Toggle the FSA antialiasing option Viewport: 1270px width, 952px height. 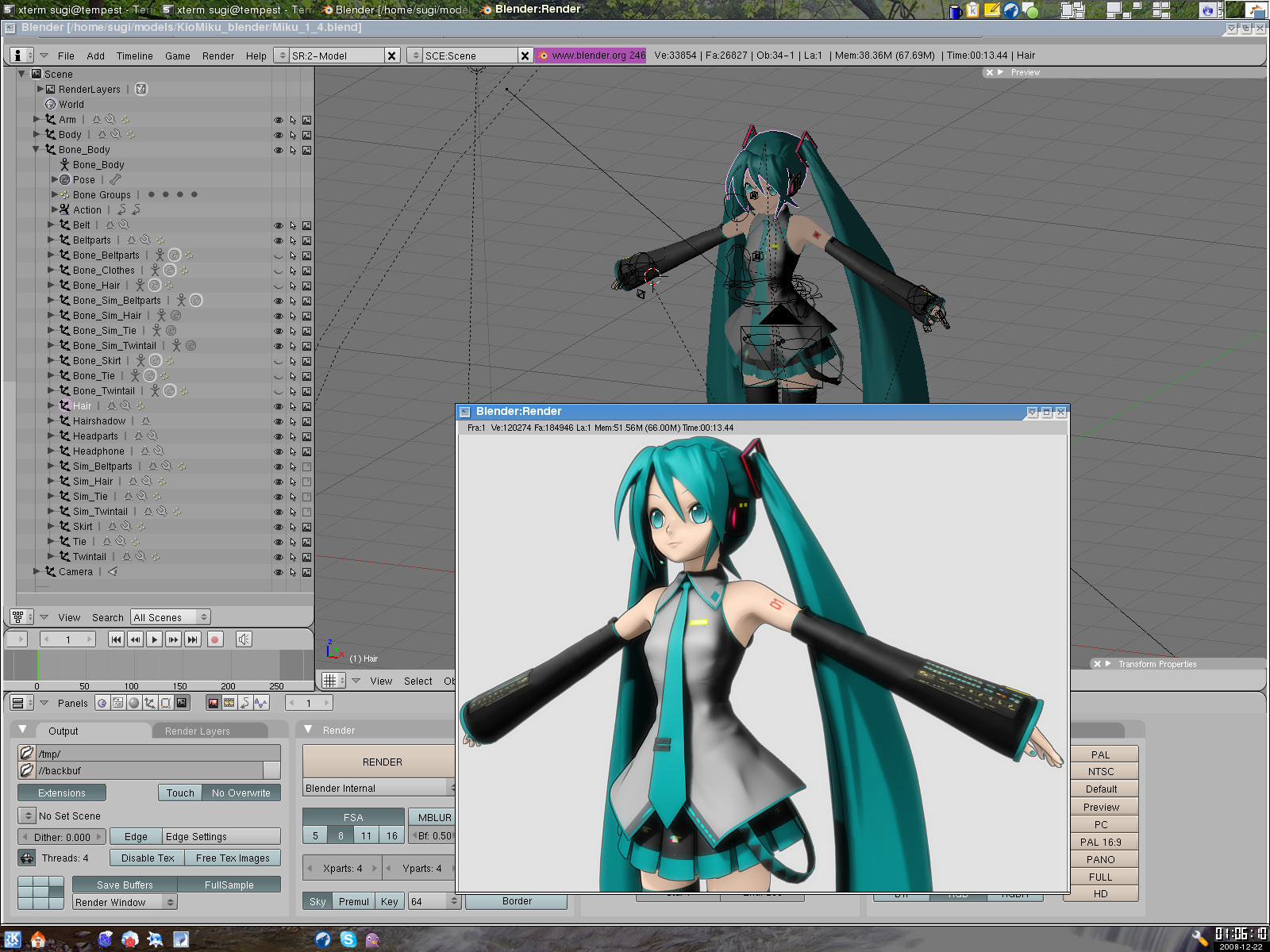353,817
